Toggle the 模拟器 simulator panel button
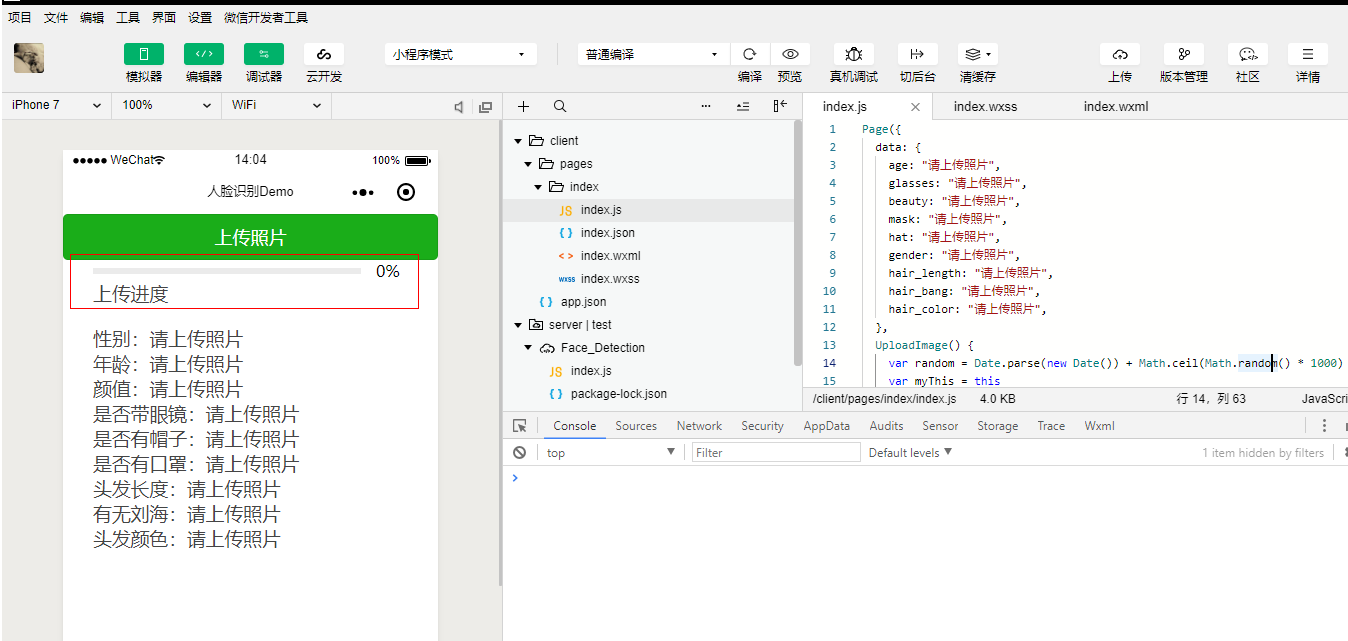Image resolution: width=1348 pixels, height=641 pixels. (144, 54)
